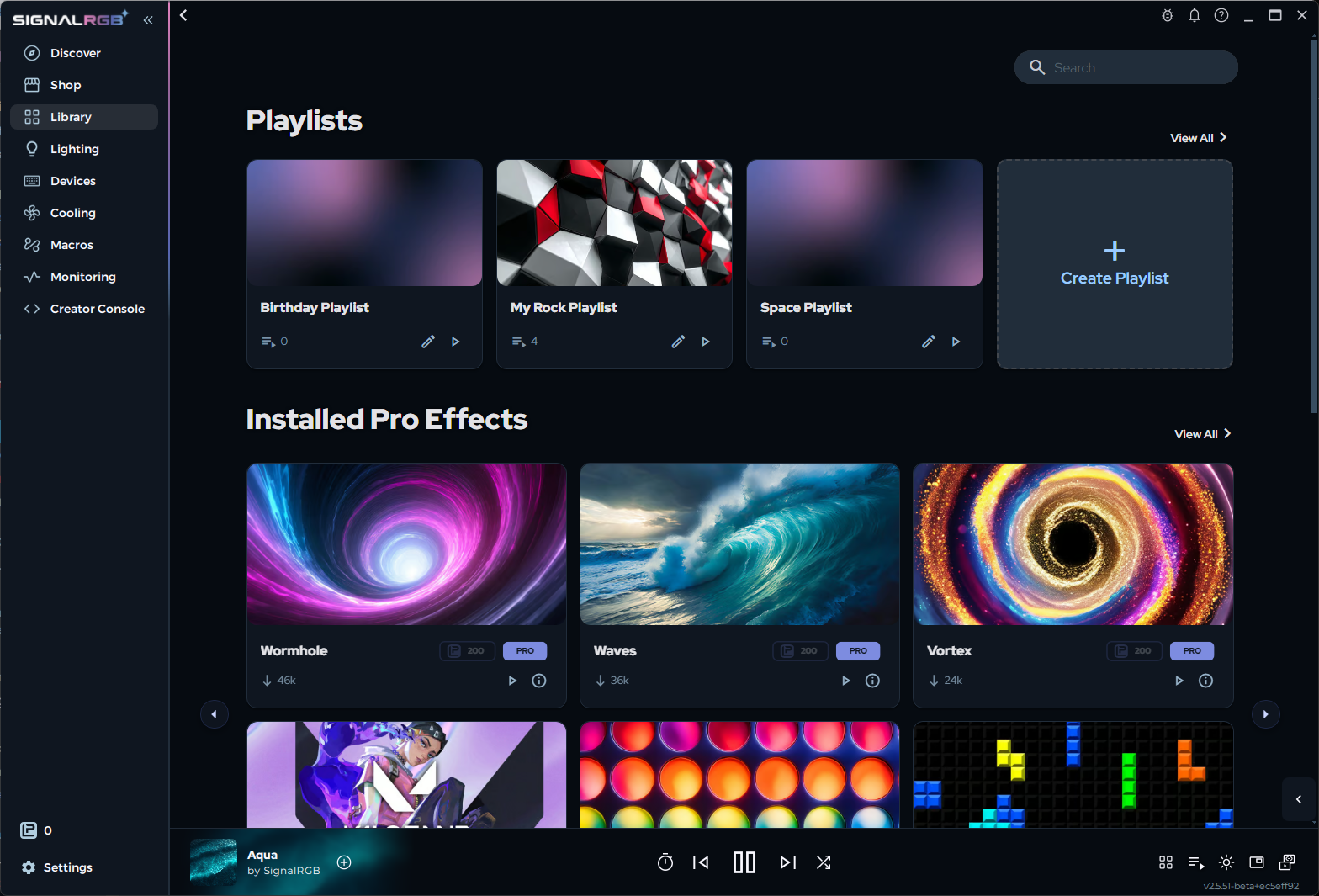
Task: Click the PRO badge on Vortex
Action: point(1192,651)
